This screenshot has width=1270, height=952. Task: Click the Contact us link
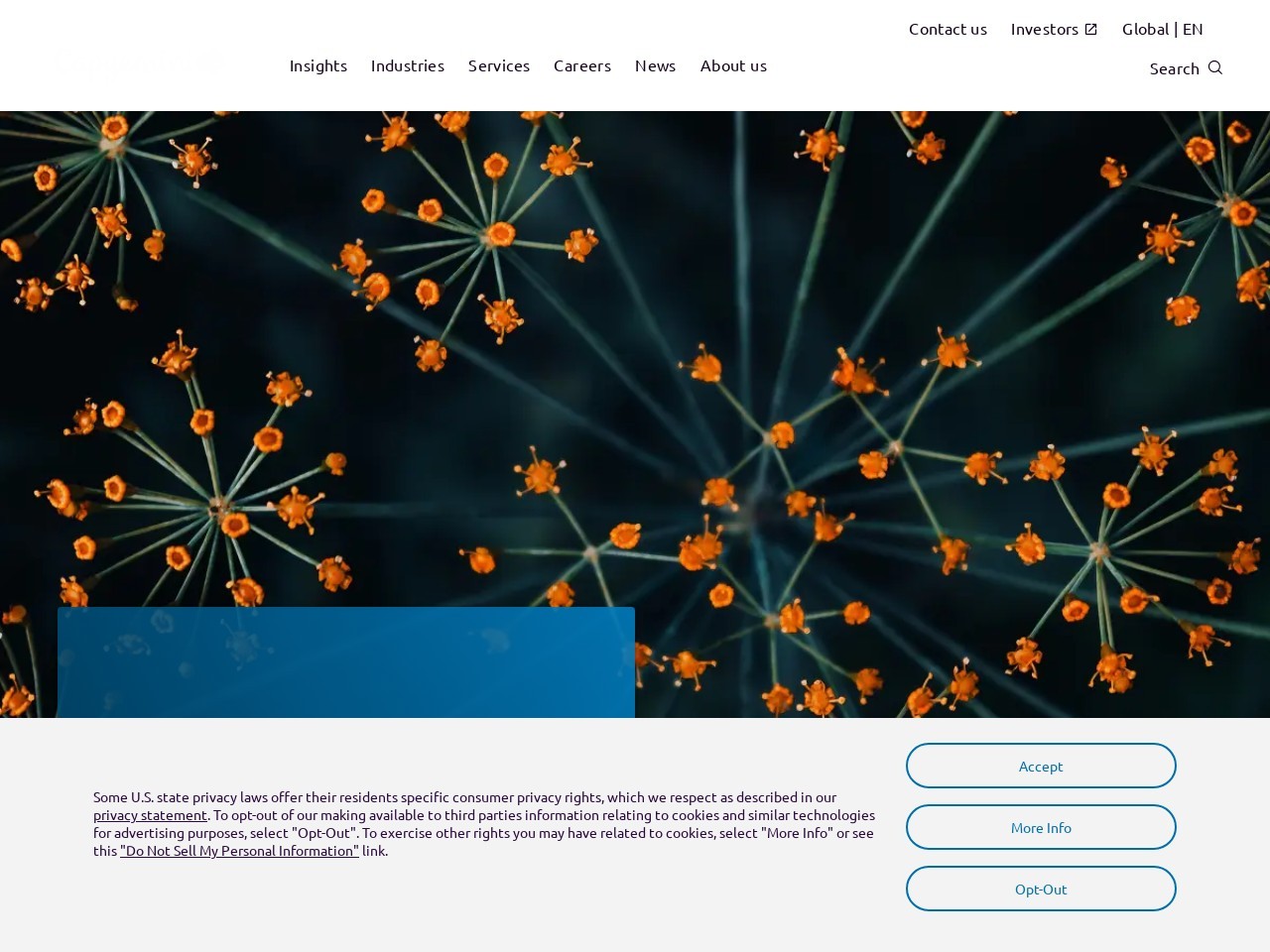(x=948, y=29)
